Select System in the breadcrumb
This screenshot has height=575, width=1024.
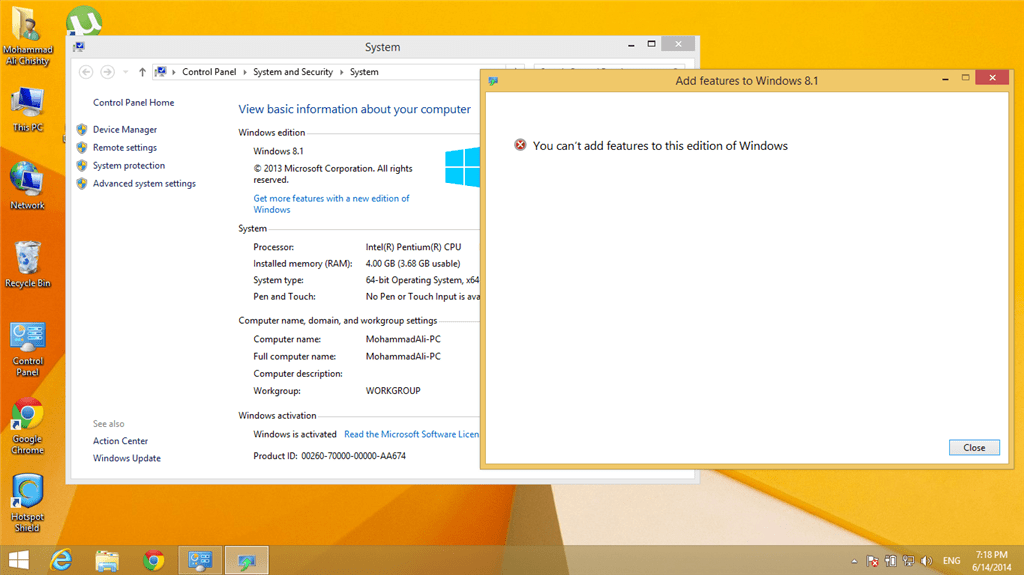[x=364, y=72]
